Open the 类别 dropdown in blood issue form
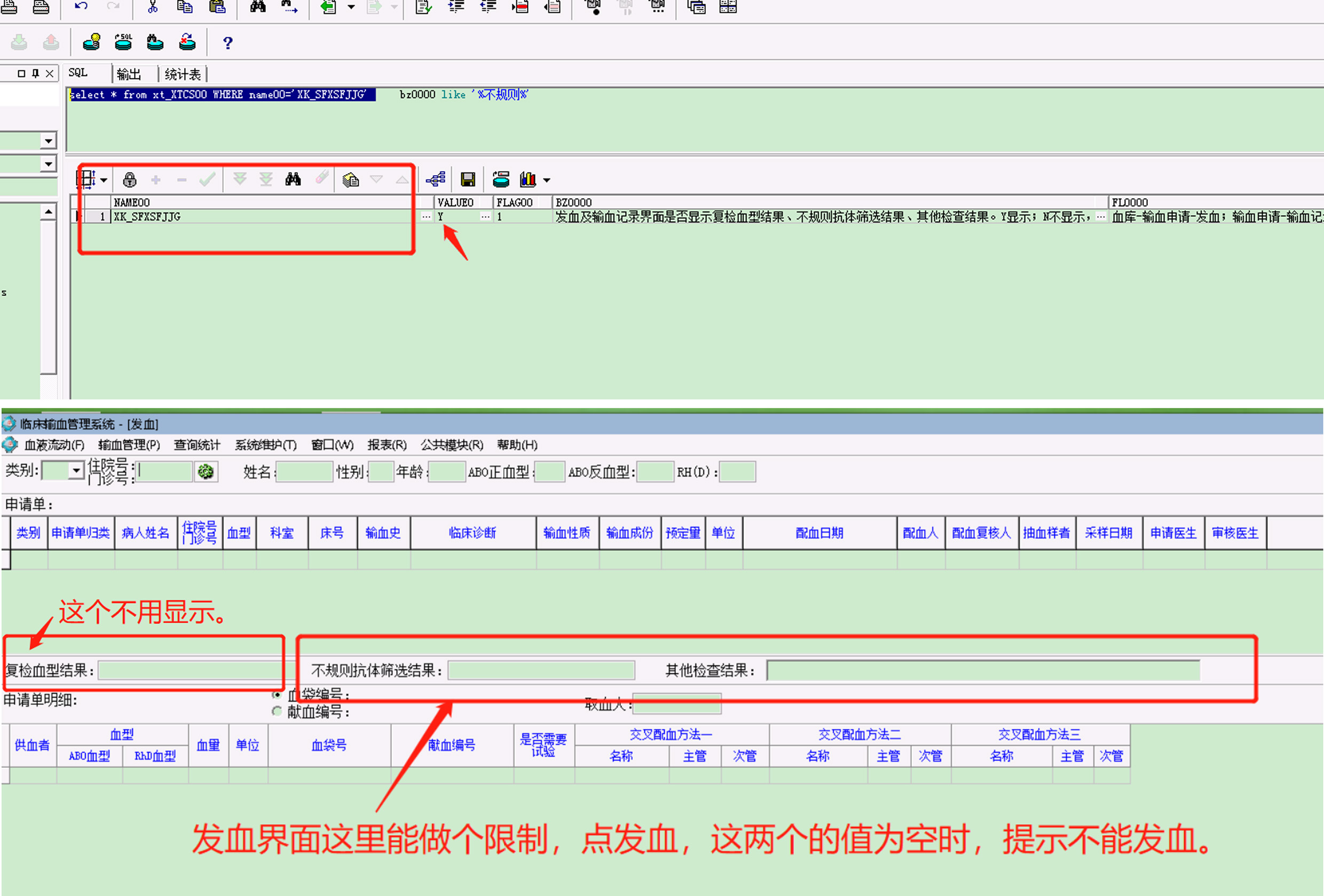 click(76, 471)
